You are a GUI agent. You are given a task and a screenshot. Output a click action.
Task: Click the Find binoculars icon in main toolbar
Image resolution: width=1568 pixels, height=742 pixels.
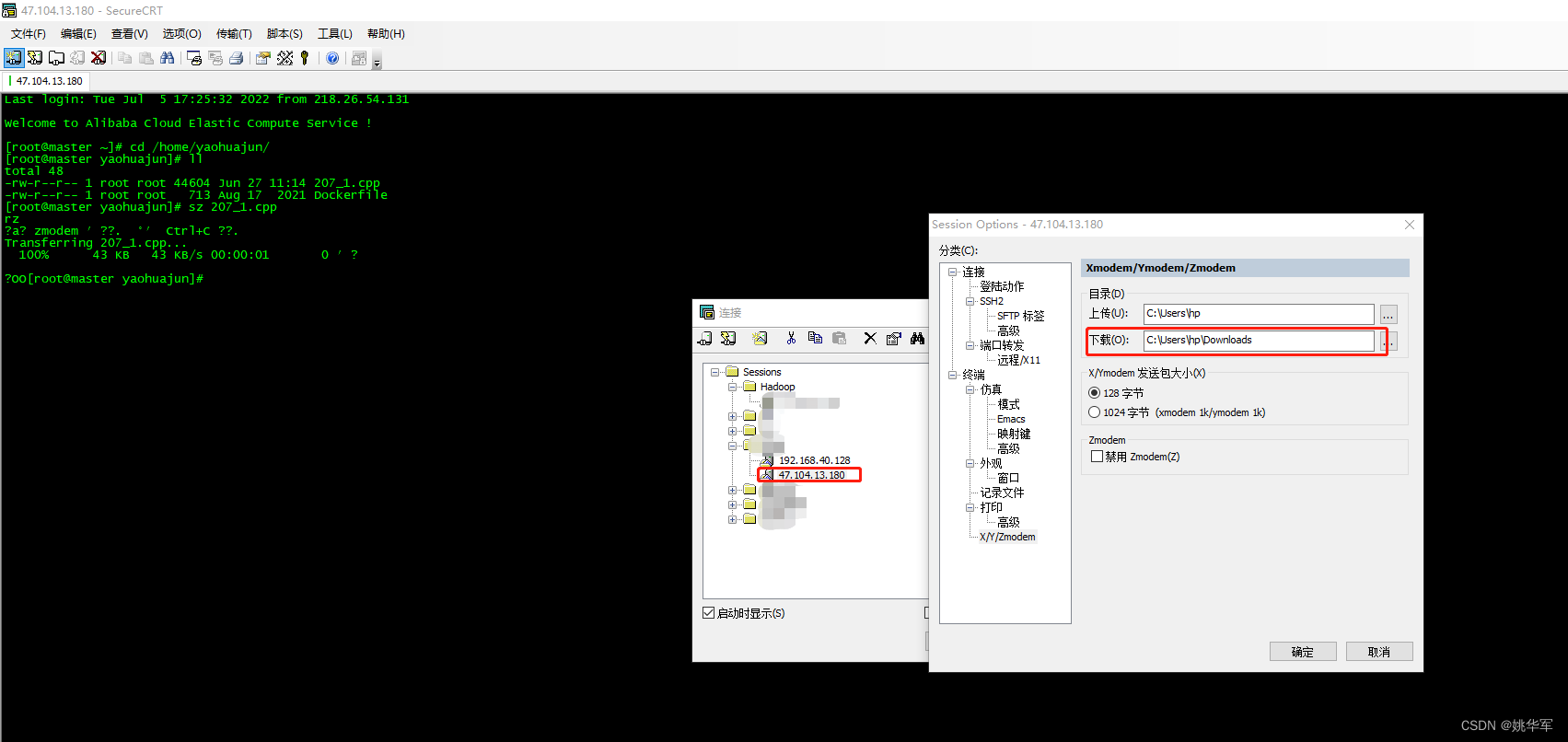[167, 58]
